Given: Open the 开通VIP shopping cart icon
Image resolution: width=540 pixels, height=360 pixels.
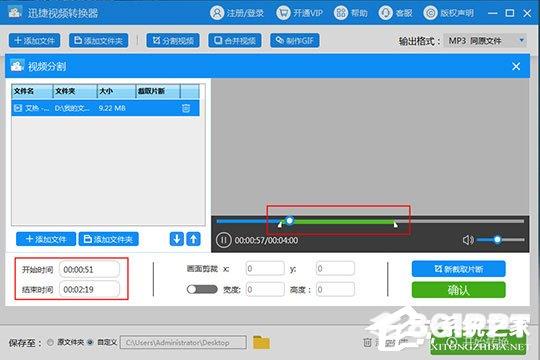Looking at the screenshot, I should pos(283,13).
